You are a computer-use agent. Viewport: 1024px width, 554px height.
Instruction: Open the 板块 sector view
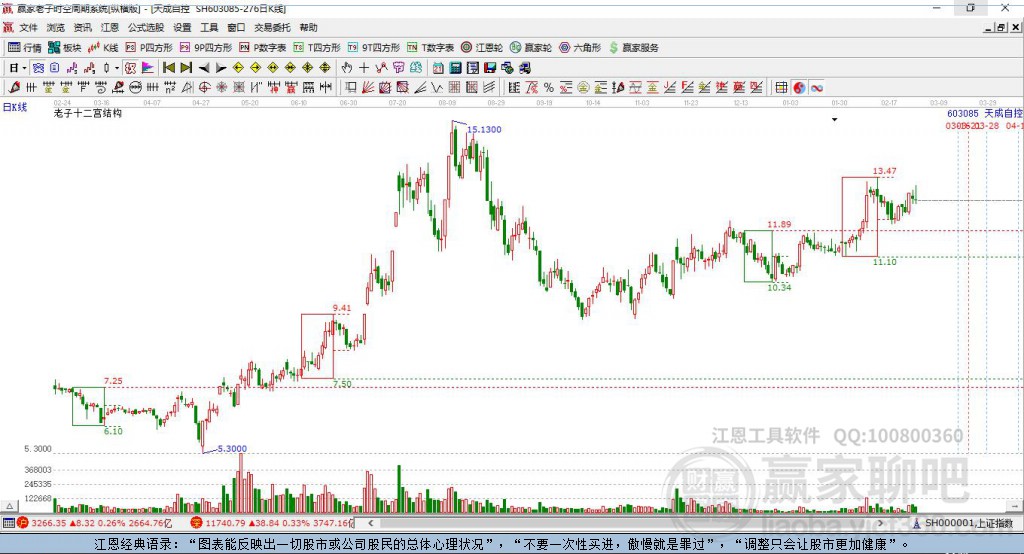pos(64,48)
